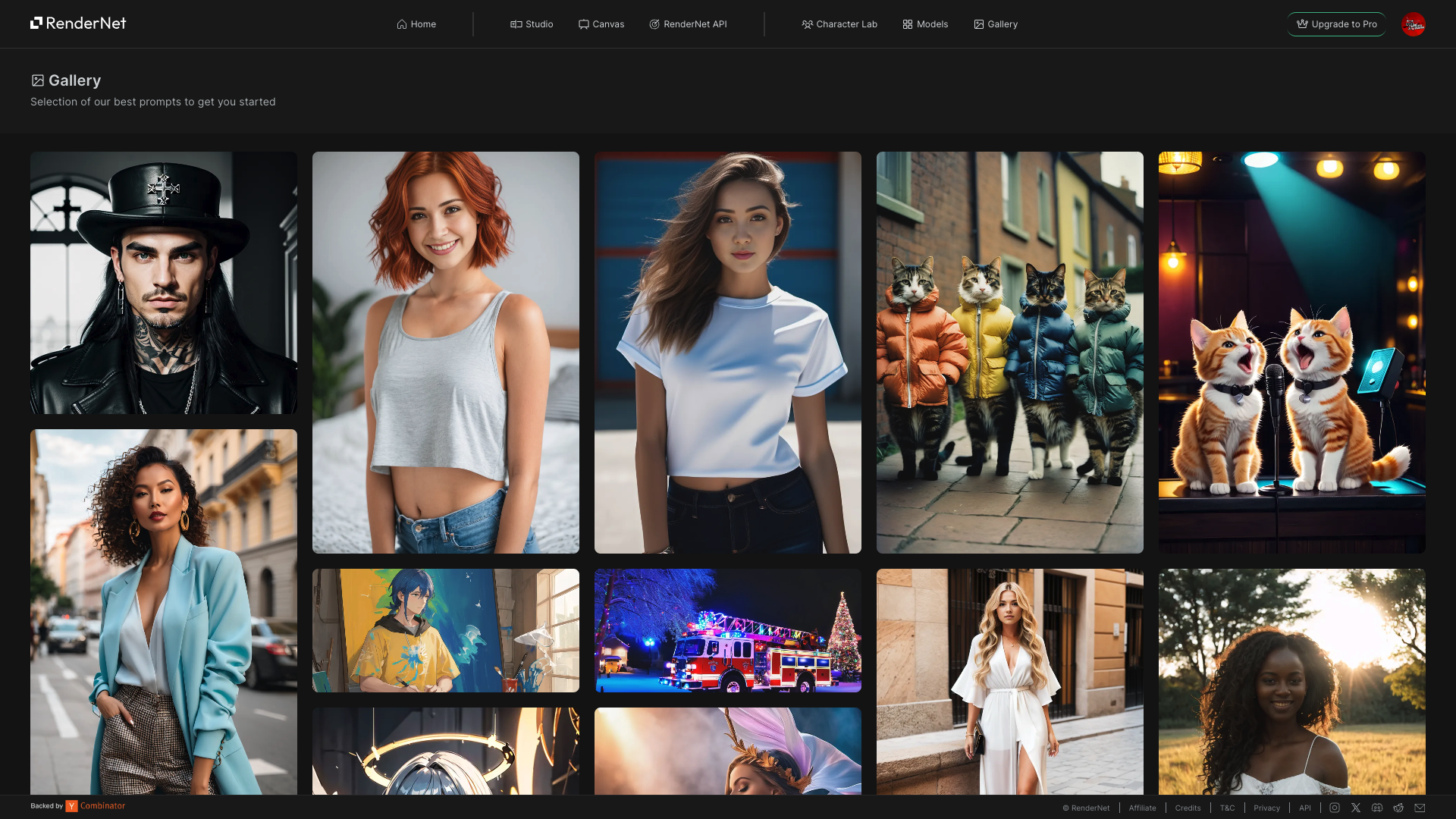The image size is (1456, 819).
Task: Navigate to RenderNet API
Action: click(688, 24)
